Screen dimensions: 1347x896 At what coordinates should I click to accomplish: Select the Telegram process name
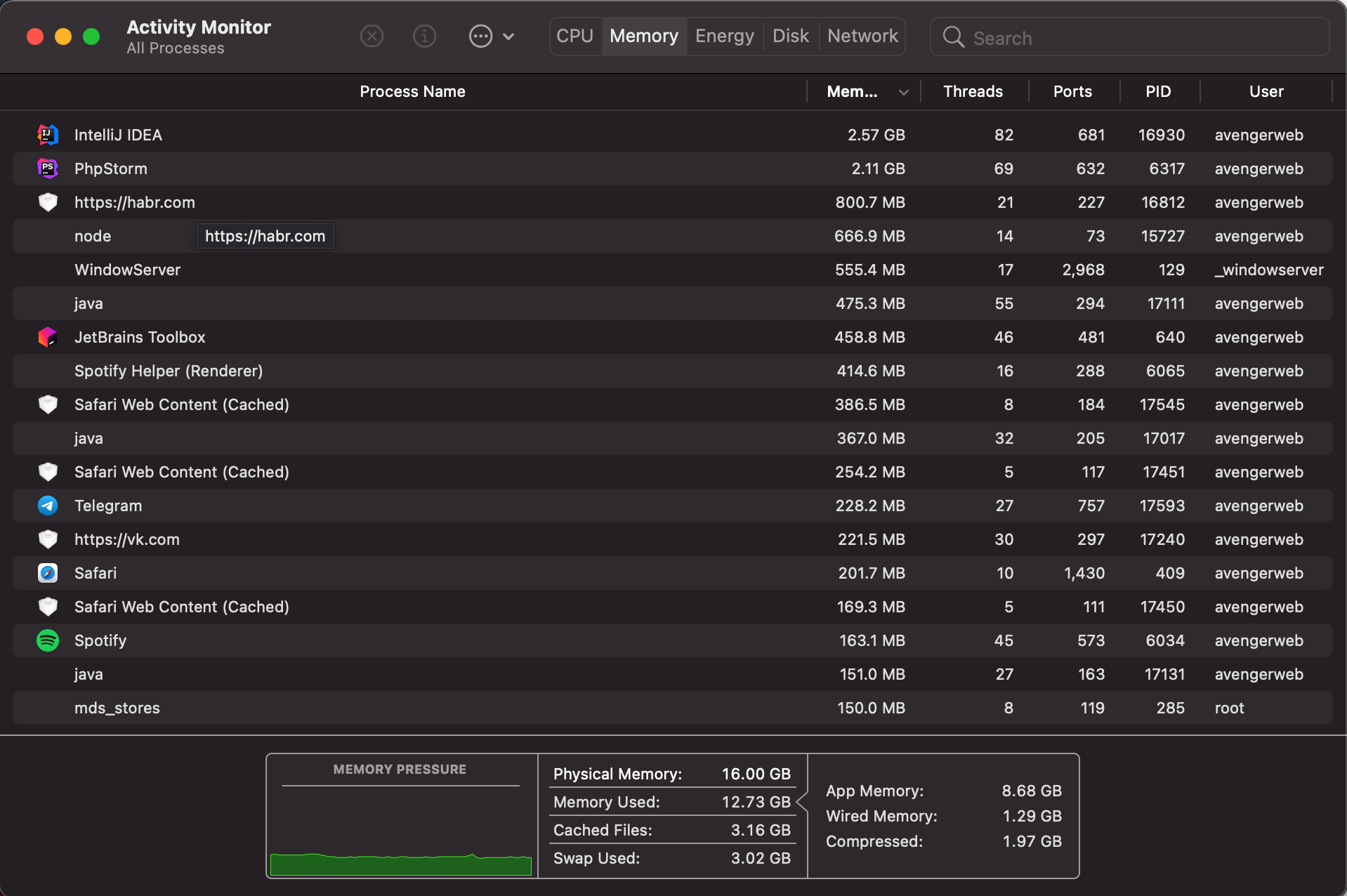108,506
